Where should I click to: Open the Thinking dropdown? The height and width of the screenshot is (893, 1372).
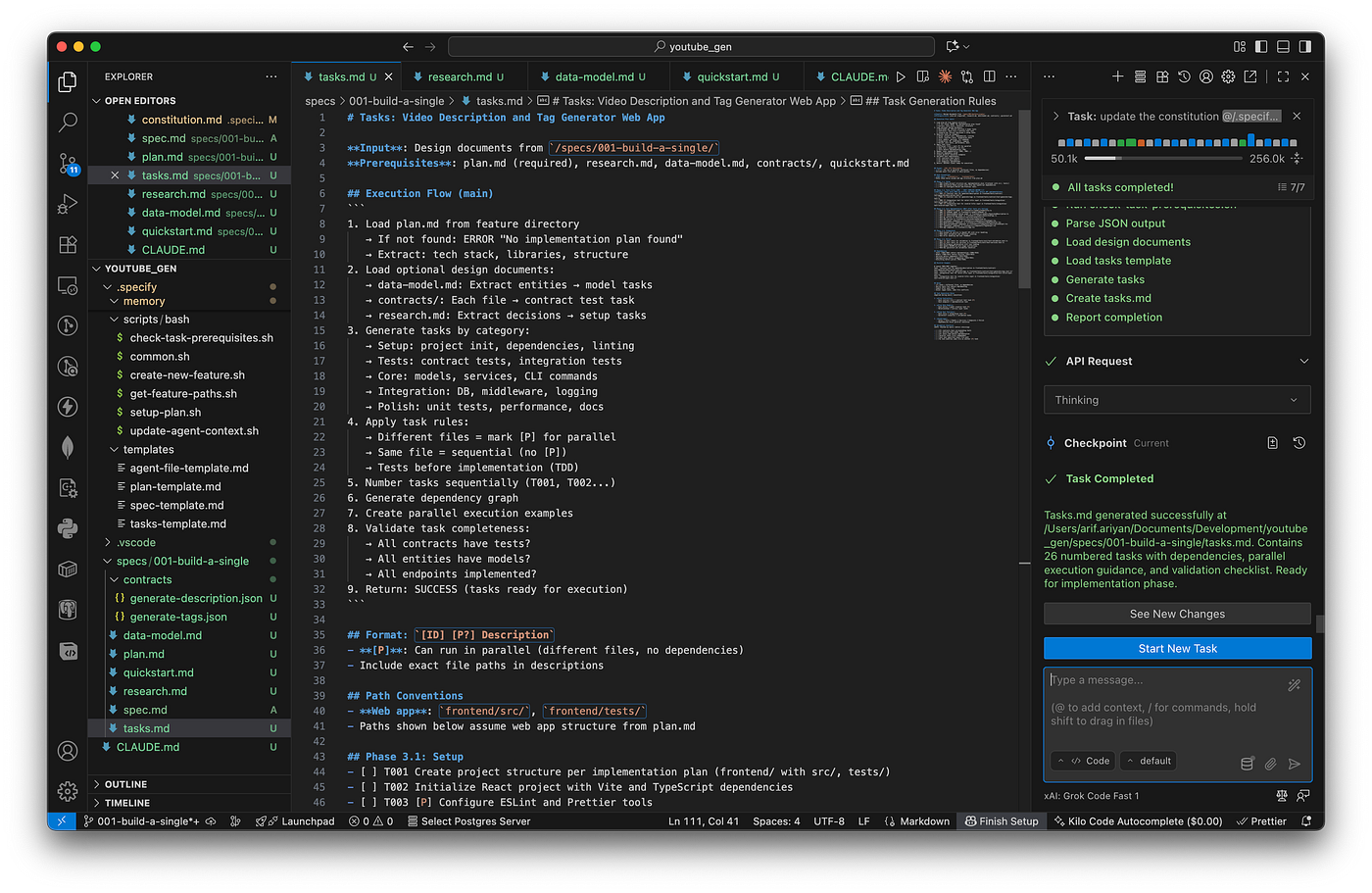coord(1177,400)
